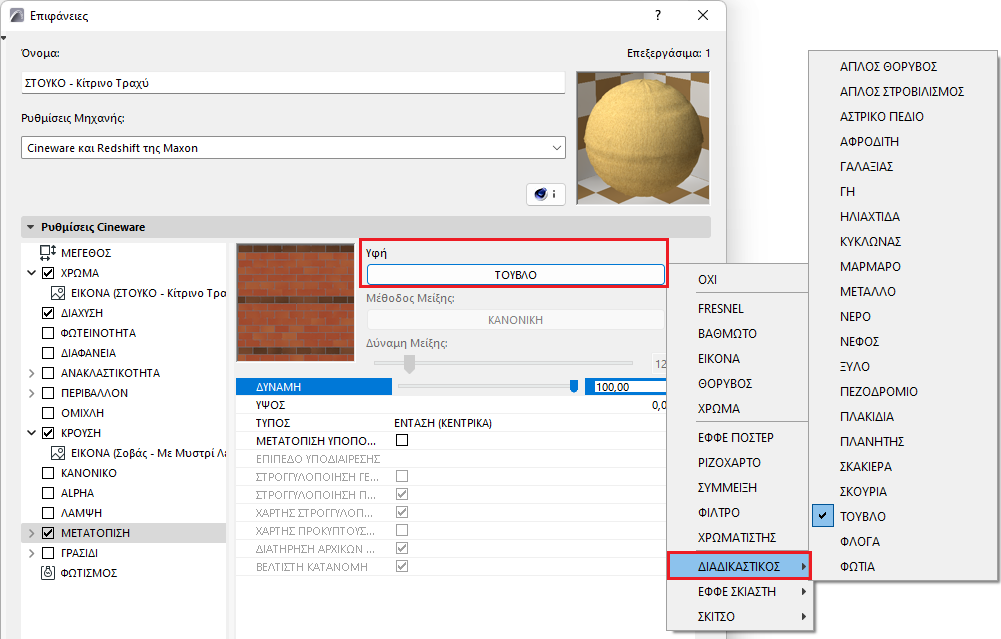This screenshot has width=1001, height=639.
Task: Expand the ΜΕΤΑΤΟΠΙΣΗ tree node
Action: pyautogui.click(x=31, y=533)
